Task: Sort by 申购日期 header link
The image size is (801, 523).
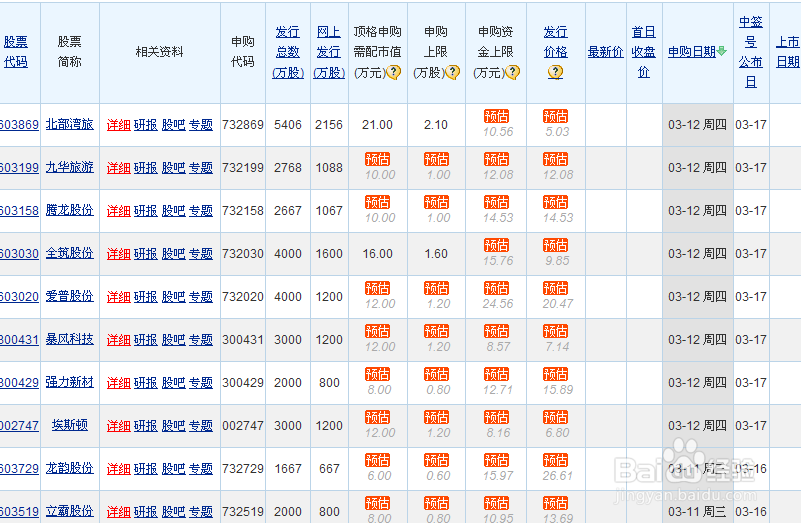Action: 692,52
